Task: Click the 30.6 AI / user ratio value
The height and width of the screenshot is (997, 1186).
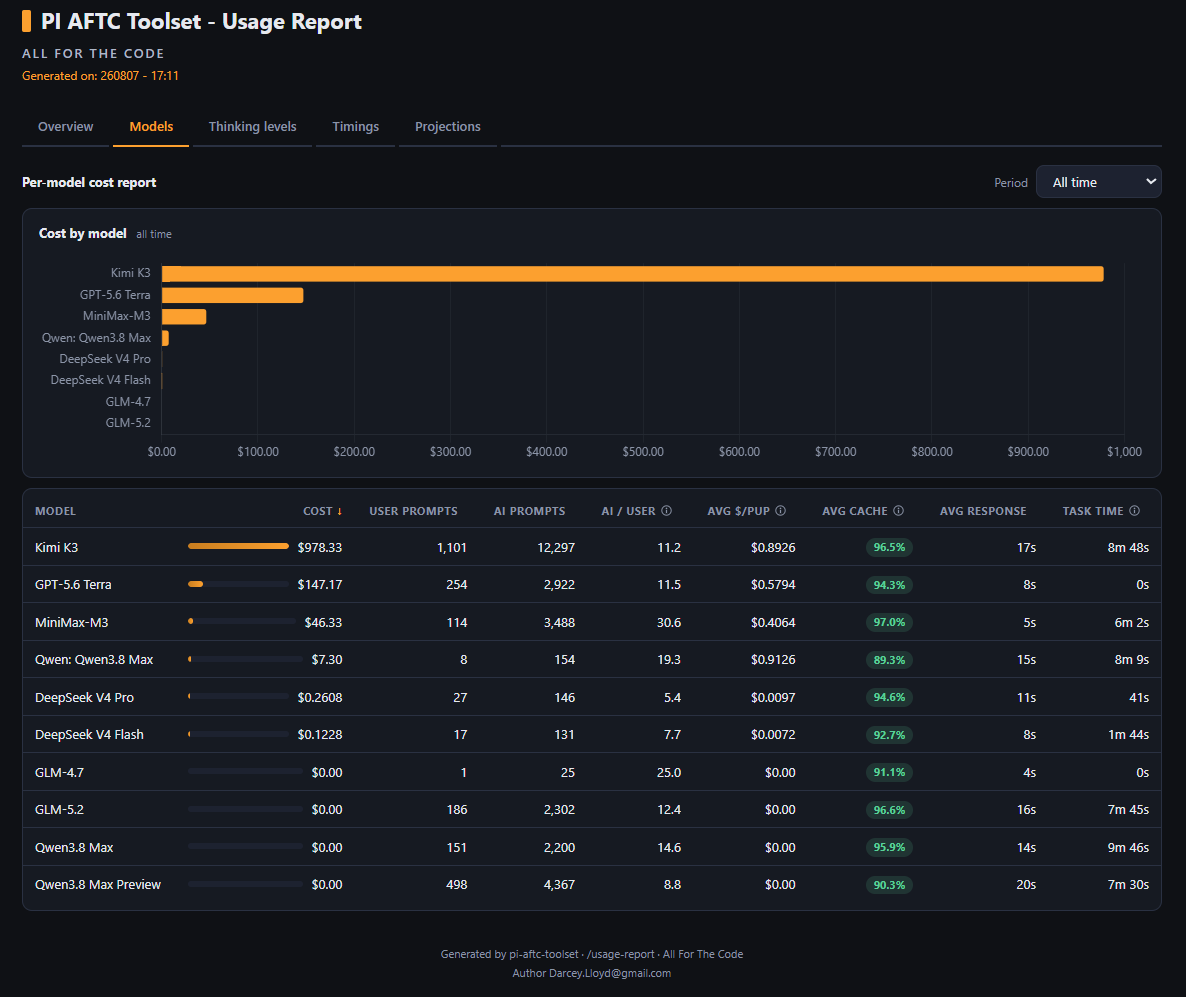Action: tap(669, 623)
